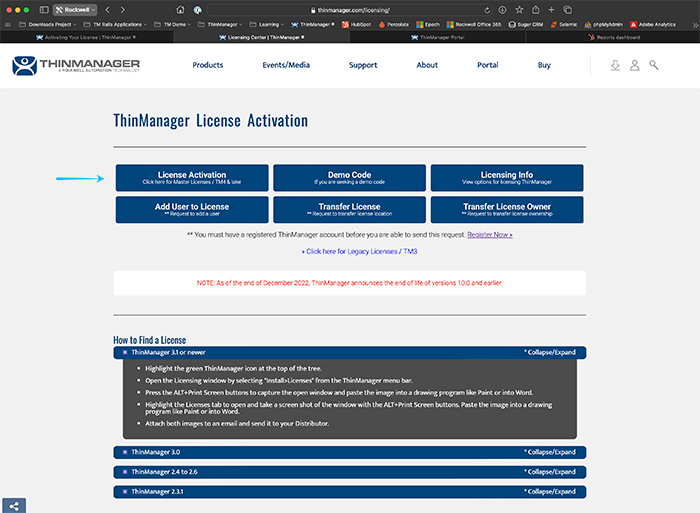Open the HubSpot bookmark
Image resolution: width=700 pixels, height=513 pixels.
(356, 25)
